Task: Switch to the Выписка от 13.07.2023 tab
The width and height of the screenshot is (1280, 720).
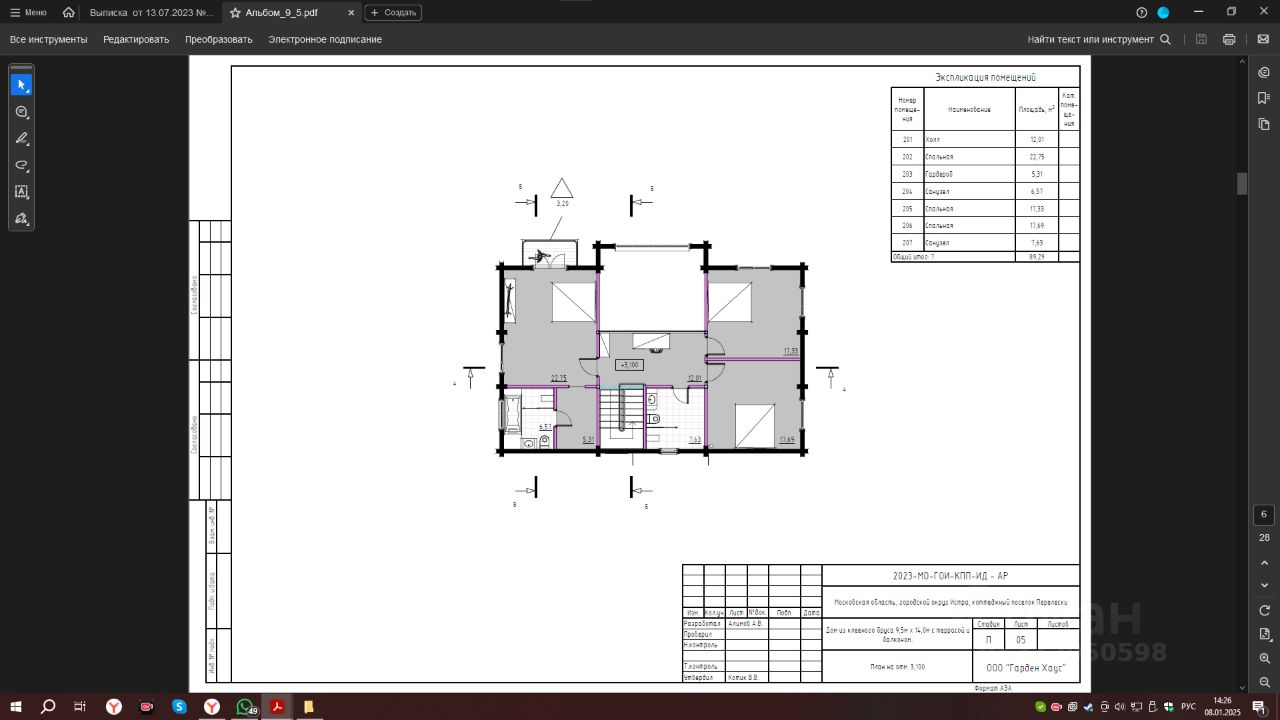Action: pos(152,12)
